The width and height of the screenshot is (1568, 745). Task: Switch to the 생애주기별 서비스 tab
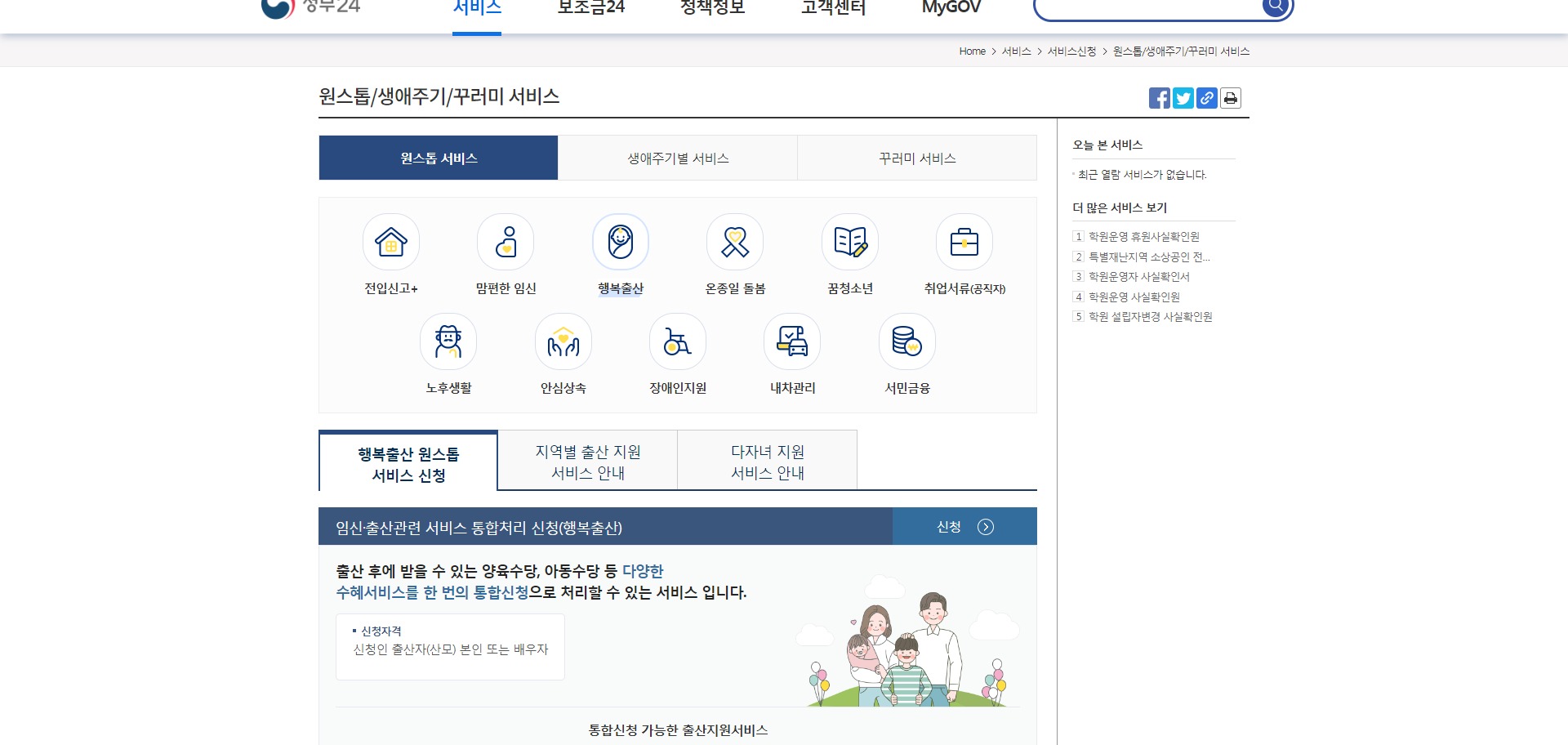677,158
